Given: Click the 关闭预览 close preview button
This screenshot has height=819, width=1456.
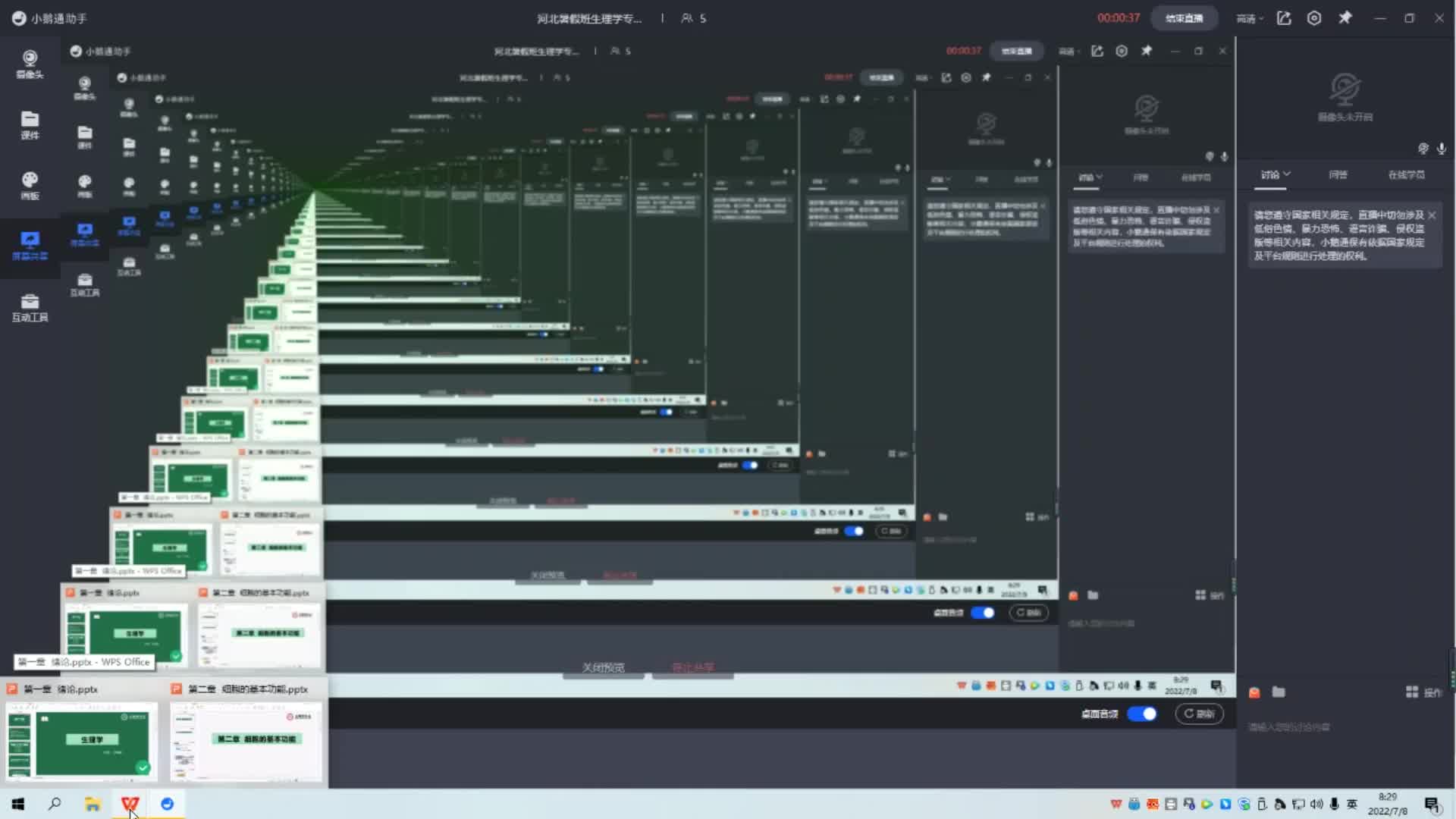Looking at the screenshot, I should point(603,668).
